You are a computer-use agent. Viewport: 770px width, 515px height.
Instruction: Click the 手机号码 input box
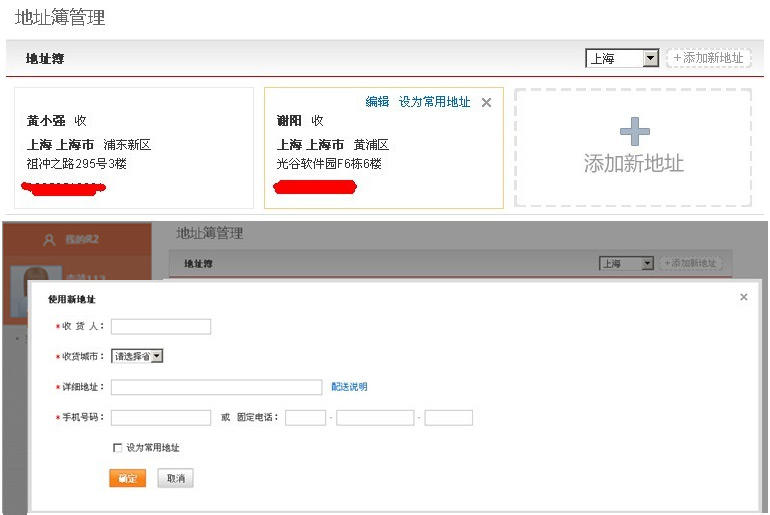click(161, 417)
